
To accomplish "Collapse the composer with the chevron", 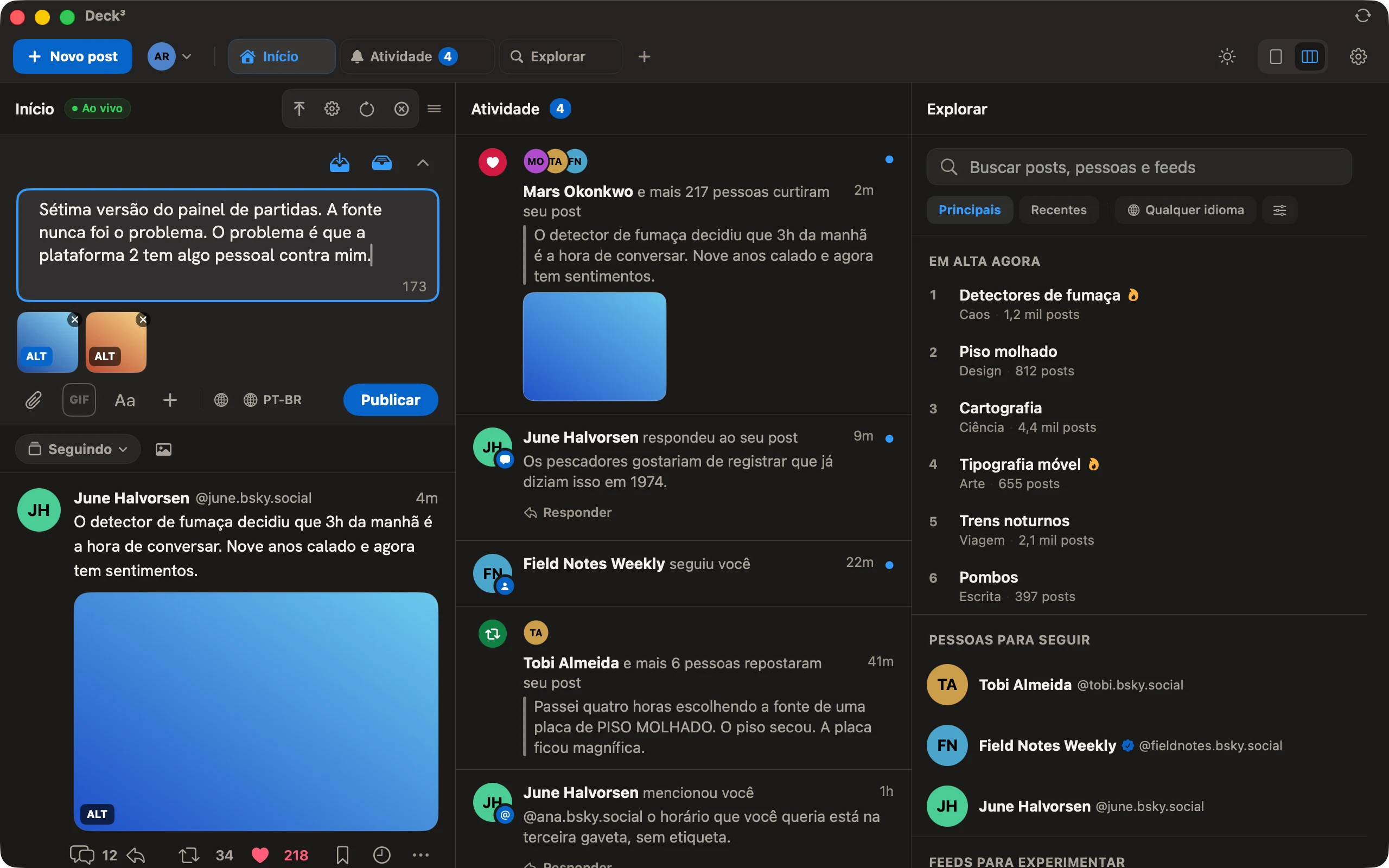I will pos(423,163).
